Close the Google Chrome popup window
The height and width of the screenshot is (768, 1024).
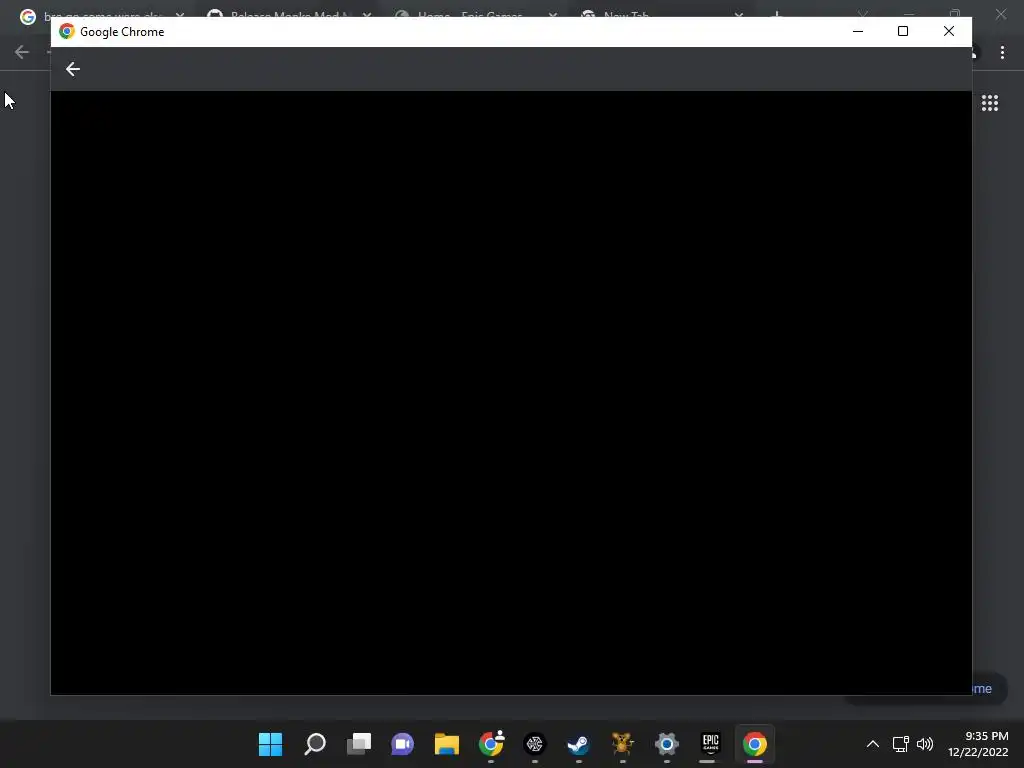pos(949,31)
